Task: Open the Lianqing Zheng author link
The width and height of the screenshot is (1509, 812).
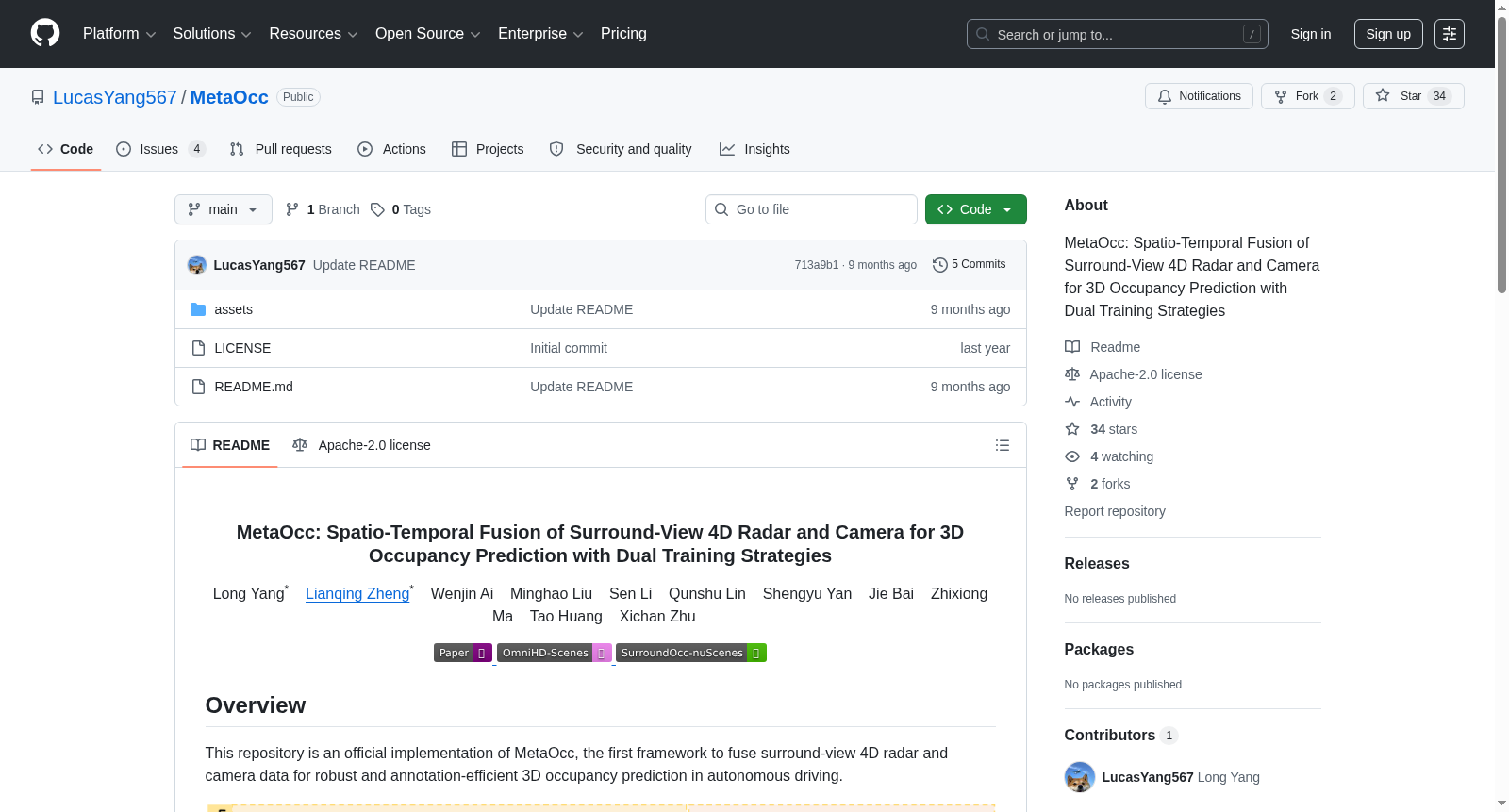Action: [x=357, y=593]
